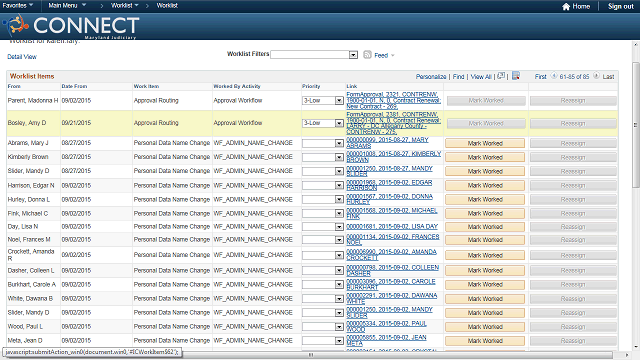Mark Worked for Hurley, Donna L

[485, 200]
